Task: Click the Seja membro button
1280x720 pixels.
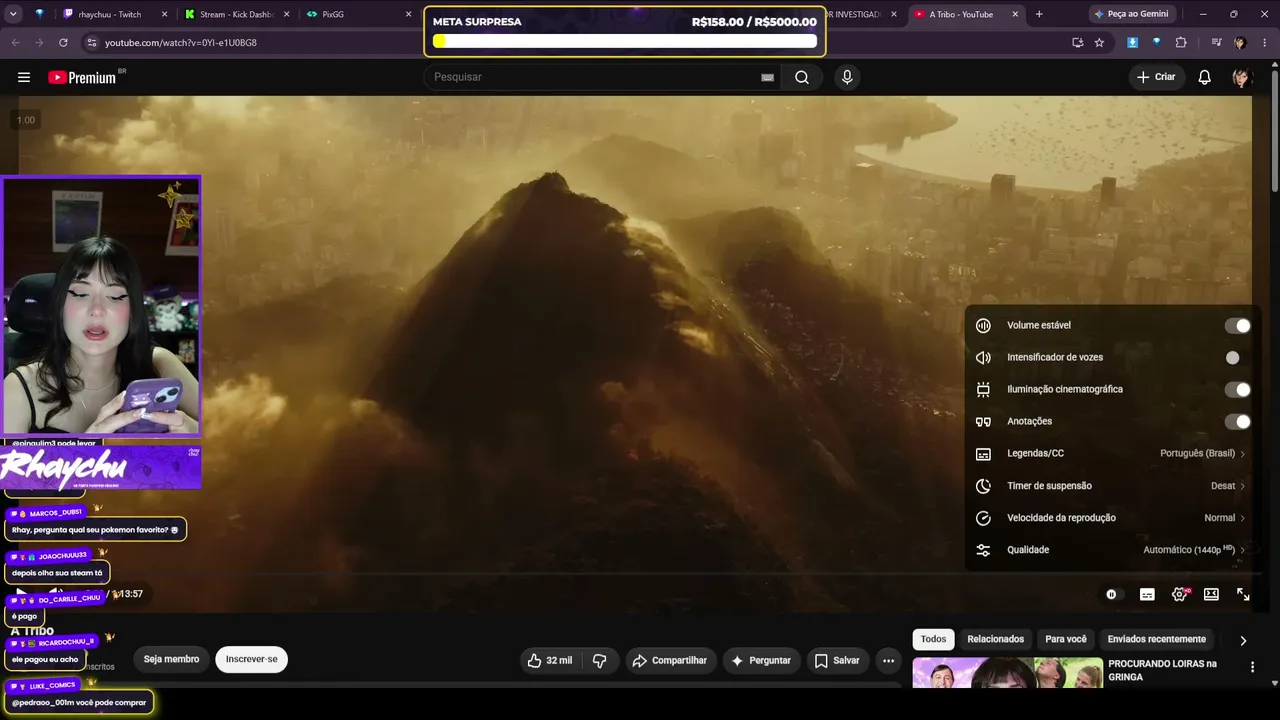Action: click(171, 660)
